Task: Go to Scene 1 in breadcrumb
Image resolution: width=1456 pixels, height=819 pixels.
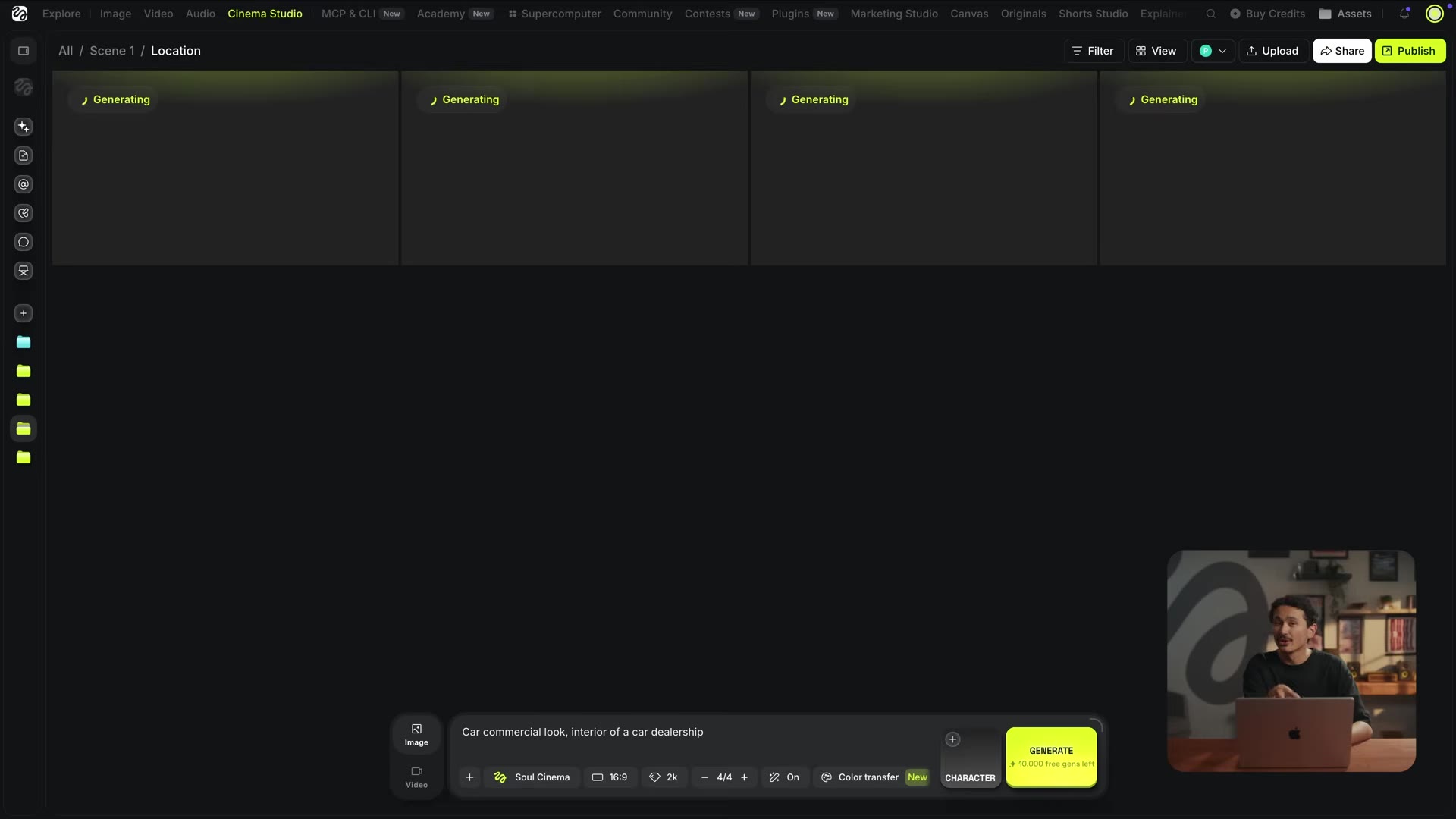Action: pyautogui.click(x=112, y=51)
